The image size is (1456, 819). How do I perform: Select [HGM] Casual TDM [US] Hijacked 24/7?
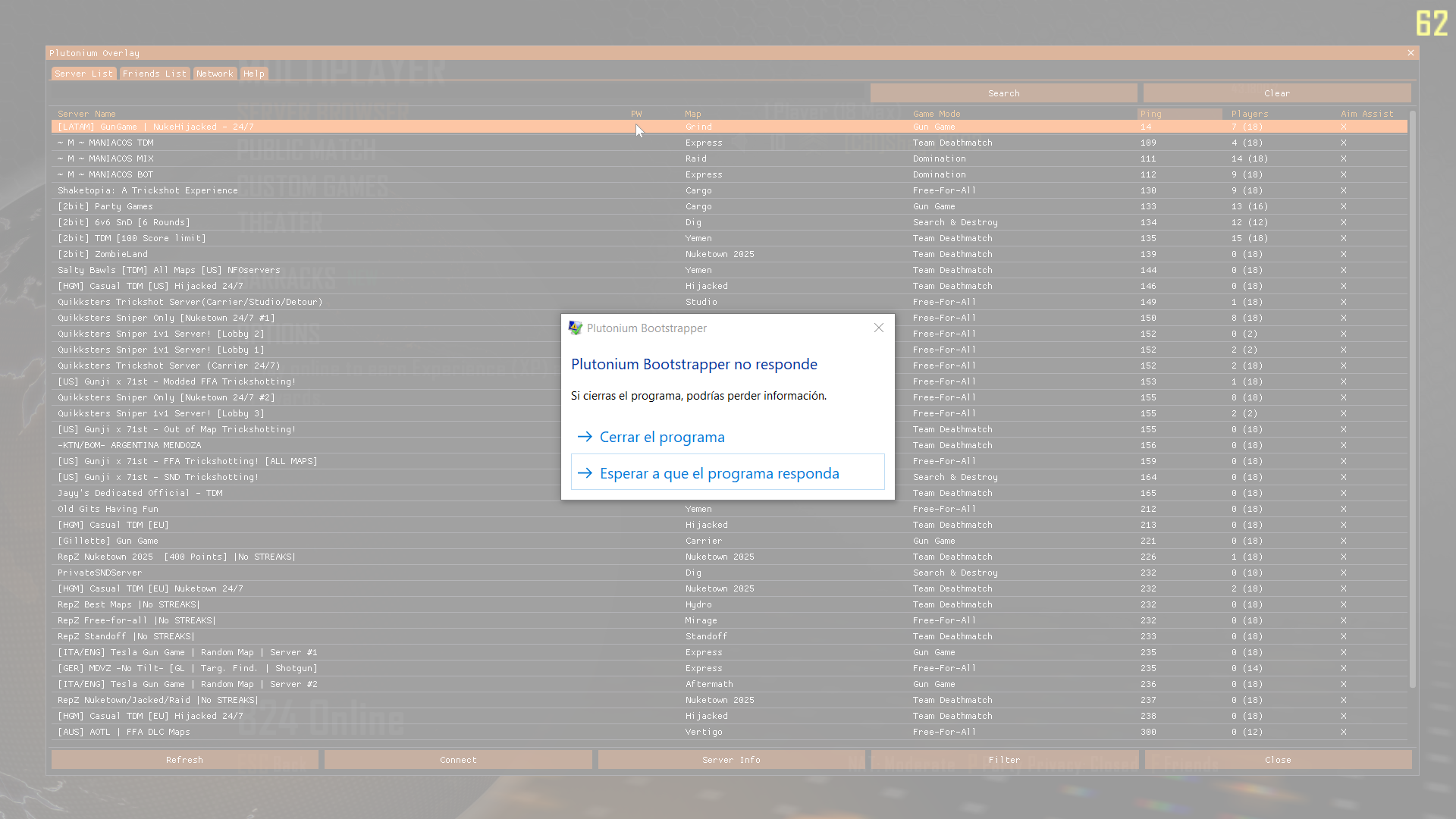(729, 286)
